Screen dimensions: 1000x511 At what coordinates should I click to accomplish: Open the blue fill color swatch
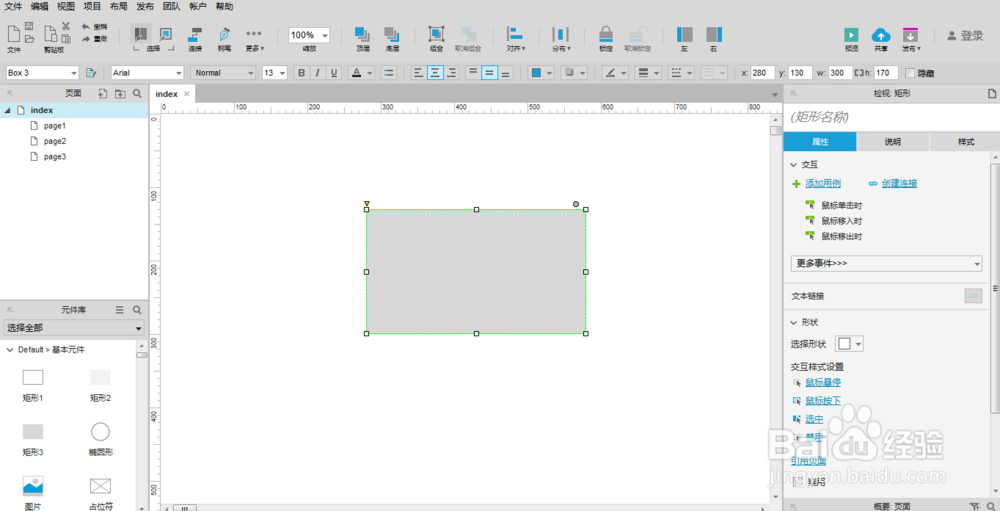[541, 73]
